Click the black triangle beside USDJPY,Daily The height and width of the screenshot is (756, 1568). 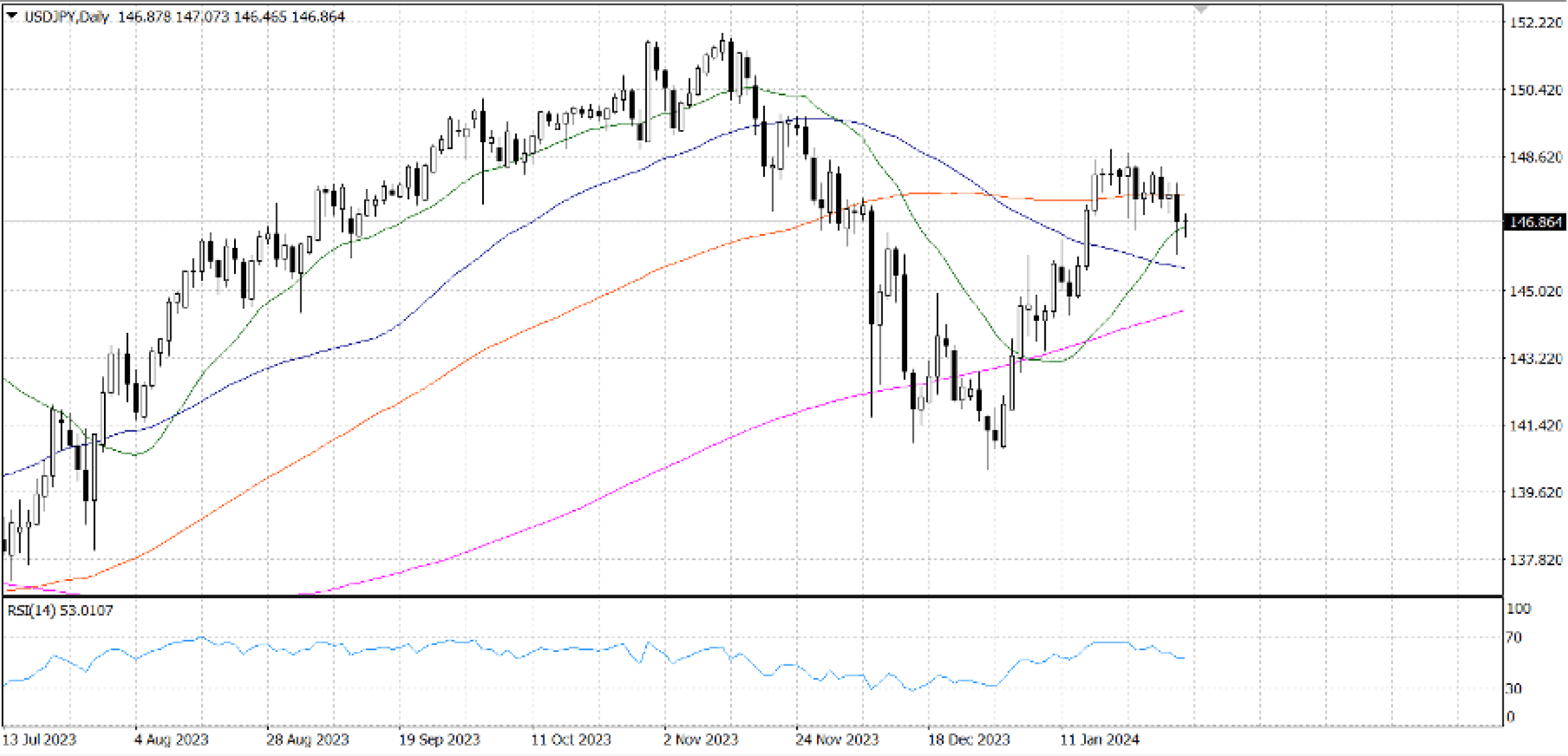coord(12,16)
